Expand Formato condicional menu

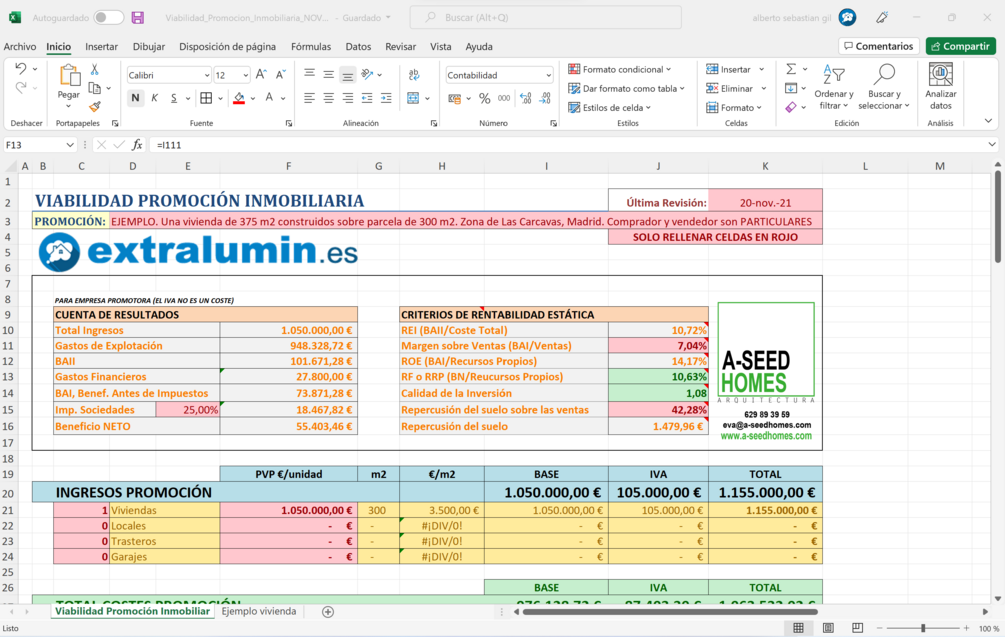coord(620,69)
